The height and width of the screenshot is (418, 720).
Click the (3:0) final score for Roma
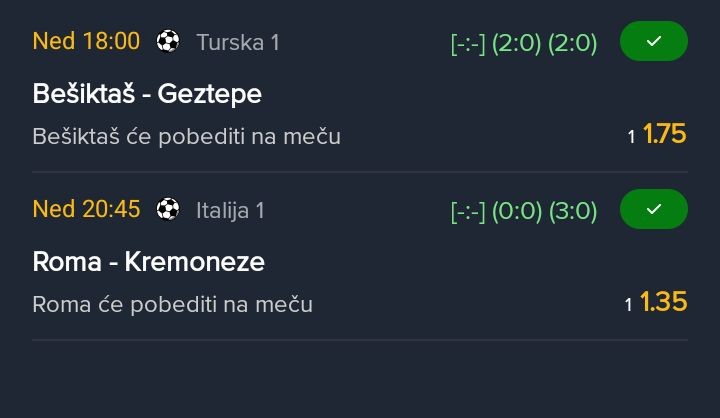(573, 211)
